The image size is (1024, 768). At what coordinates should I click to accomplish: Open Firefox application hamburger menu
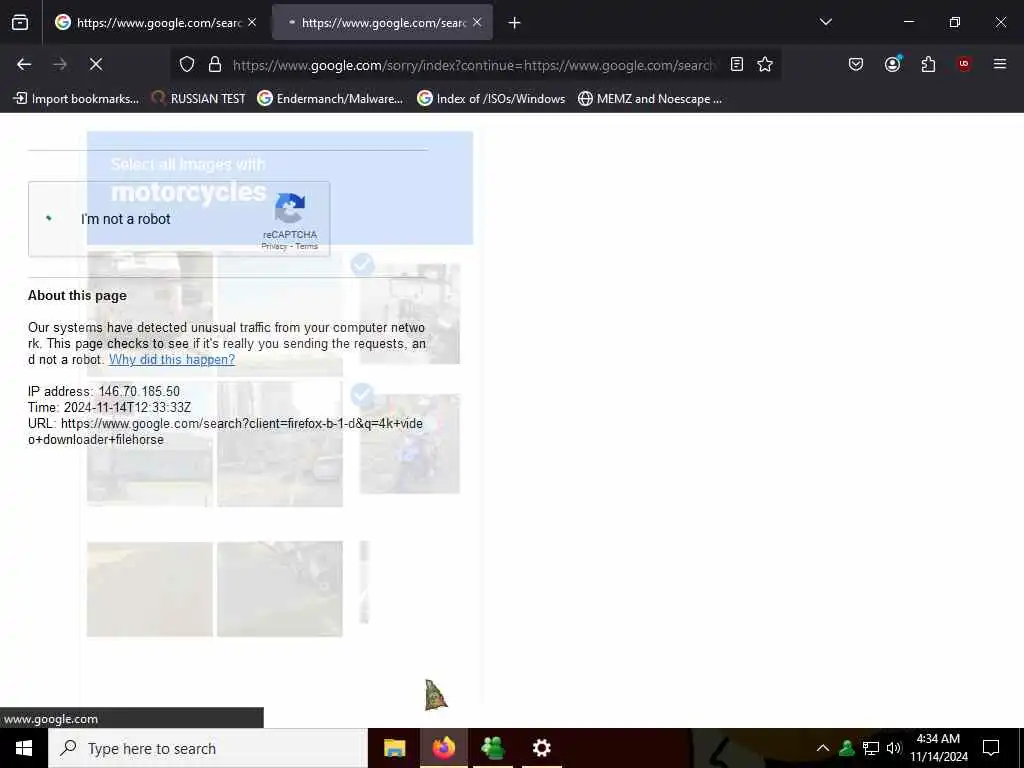click(1000, 64)
